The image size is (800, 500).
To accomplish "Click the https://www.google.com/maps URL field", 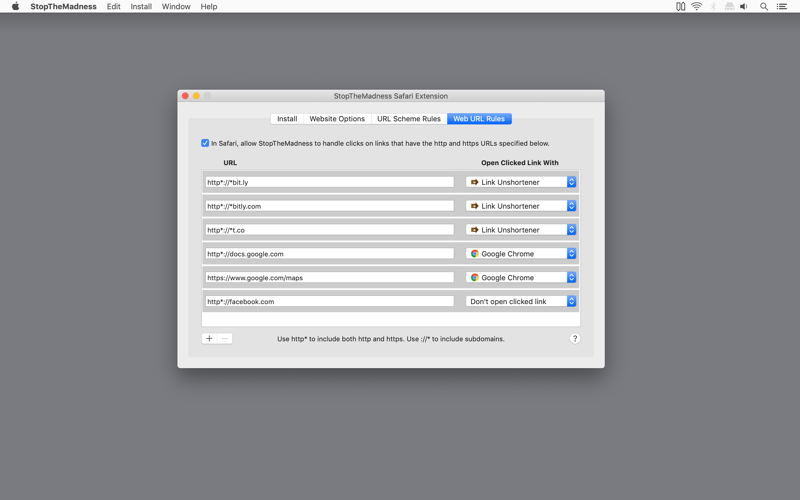I will tap(330, 278).
